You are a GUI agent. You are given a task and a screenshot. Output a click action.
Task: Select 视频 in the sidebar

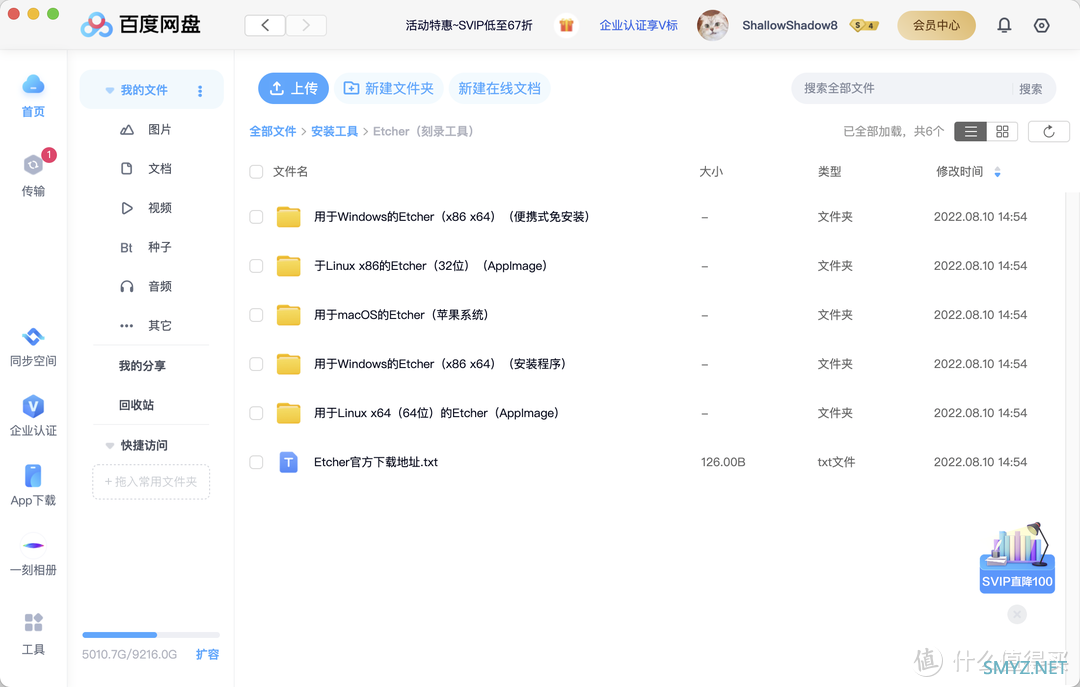[x=145, y=208]
